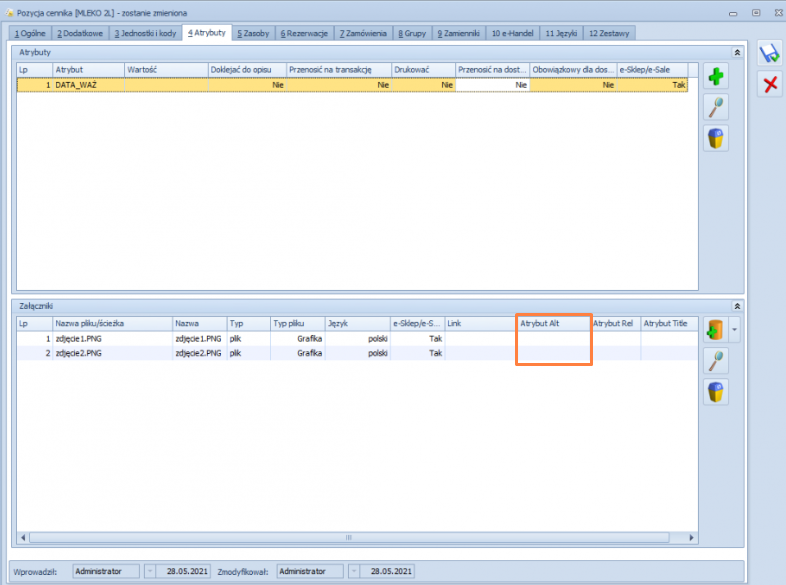Switch to the 7 Zamówienia tab
786x585 pixels.
click(363, 34)
